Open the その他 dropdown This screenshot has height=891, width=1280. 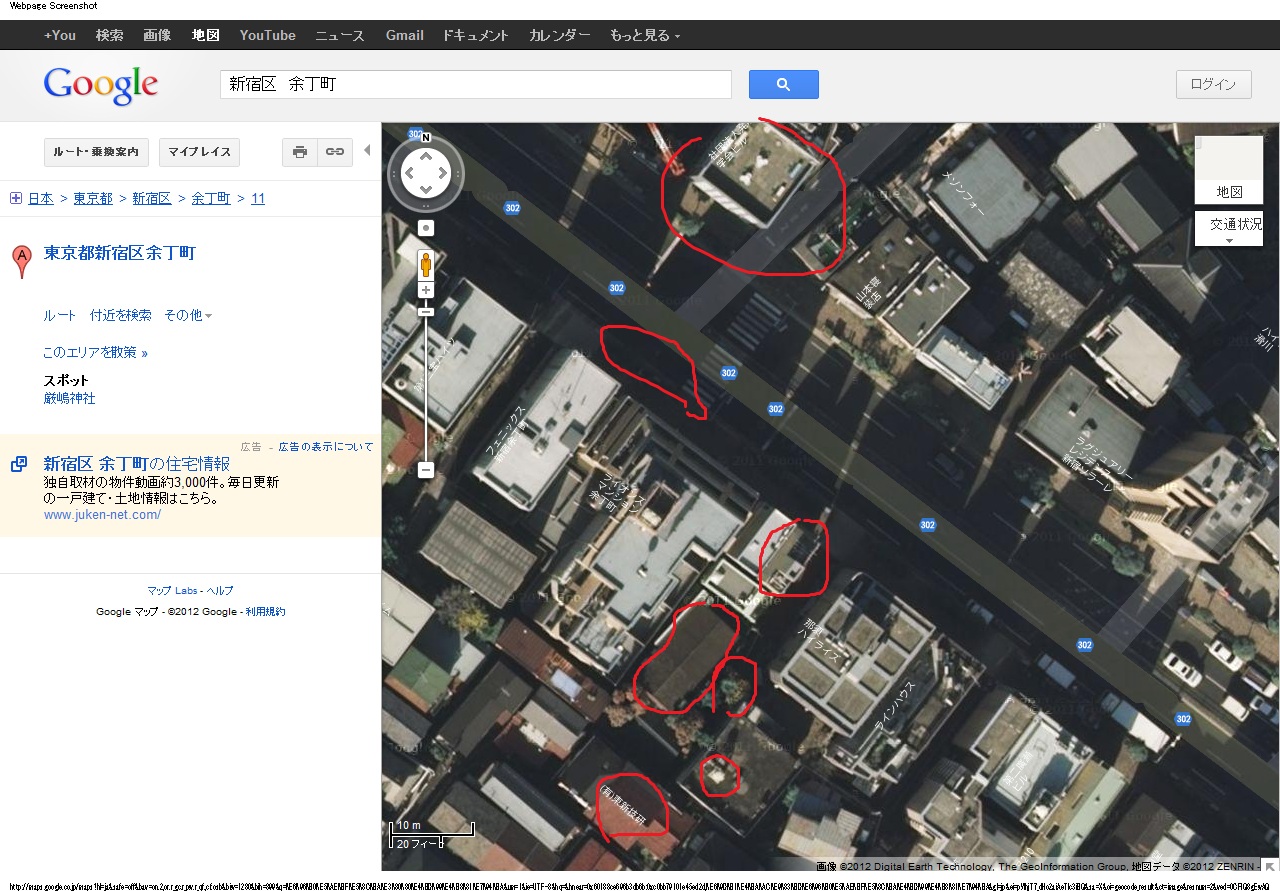[x=188, y=315]
